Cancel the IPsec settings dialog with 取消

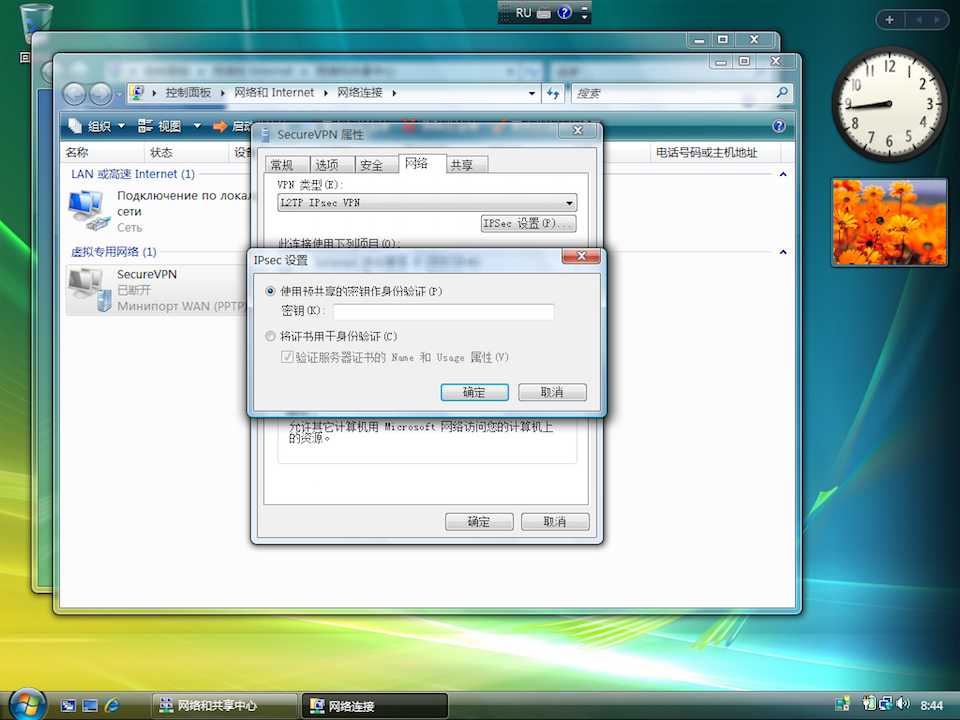[552, 392]
